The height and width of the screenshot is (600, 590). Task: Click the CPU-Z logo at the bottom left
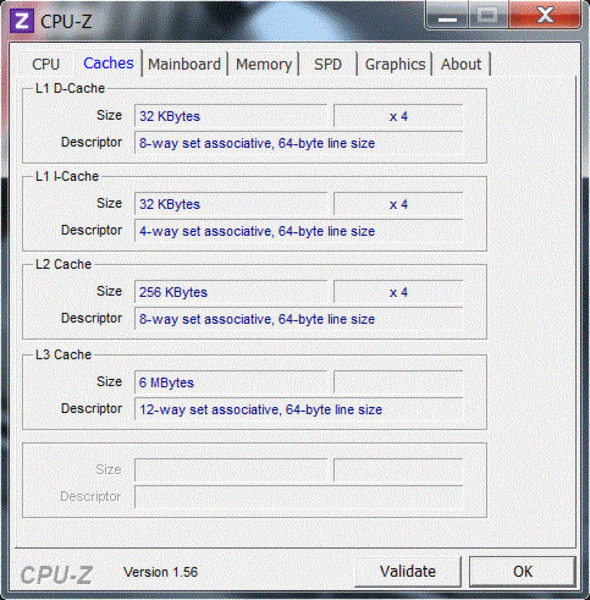(x=57, y=575)
